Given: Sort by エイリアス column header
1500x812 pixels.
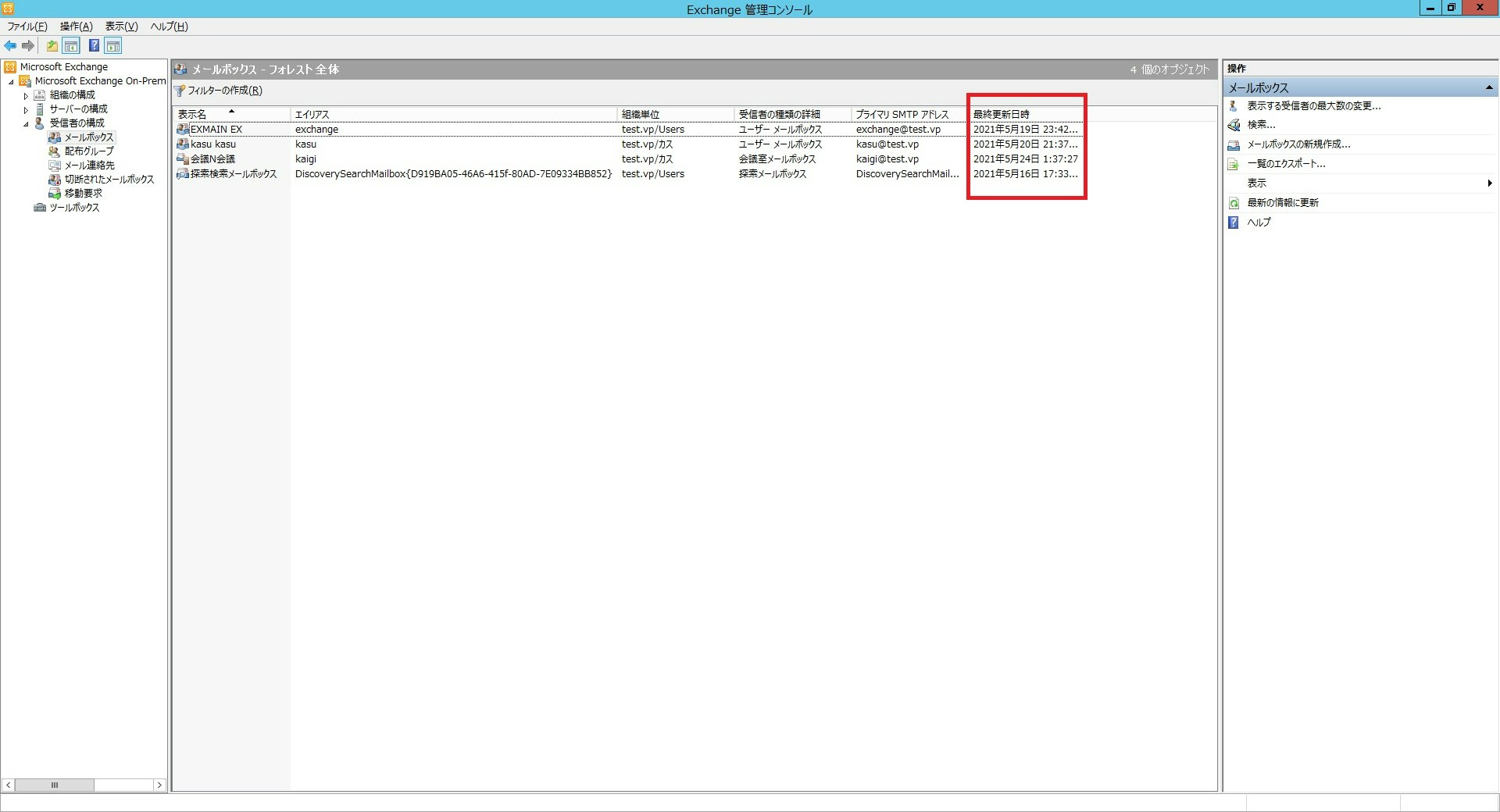Looking at the screenshot, I should [x=454, y=114].
